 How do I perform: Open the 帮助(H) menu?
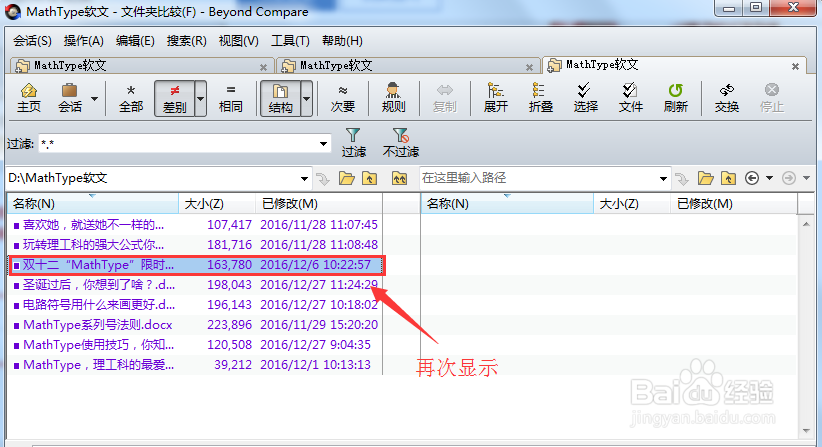tap(342, 41)
